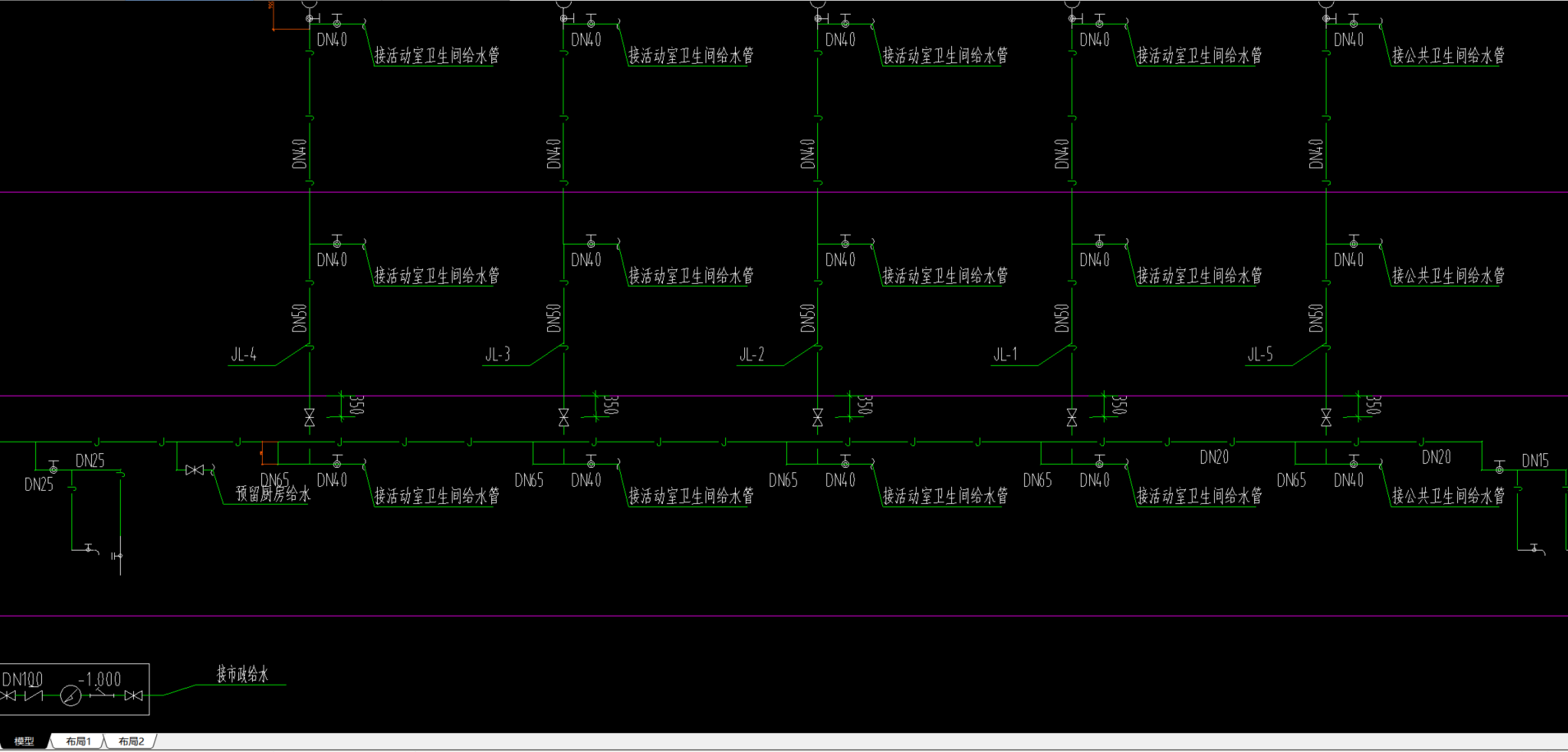1568x752 pixels.
Task: Select the water meter symbol beside DN100
Action: [x=71, y=696]
